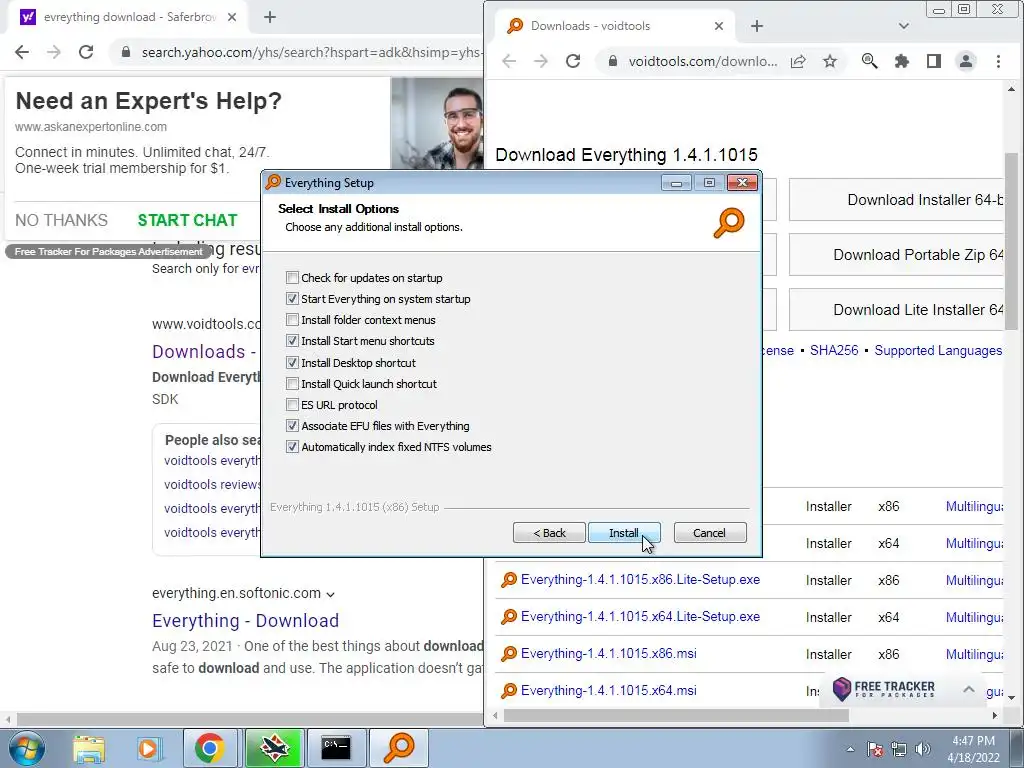The height and width of the screenshot is (768, 1024).
Task: Open Chrome three-dot menu
Action: point(998,61)
